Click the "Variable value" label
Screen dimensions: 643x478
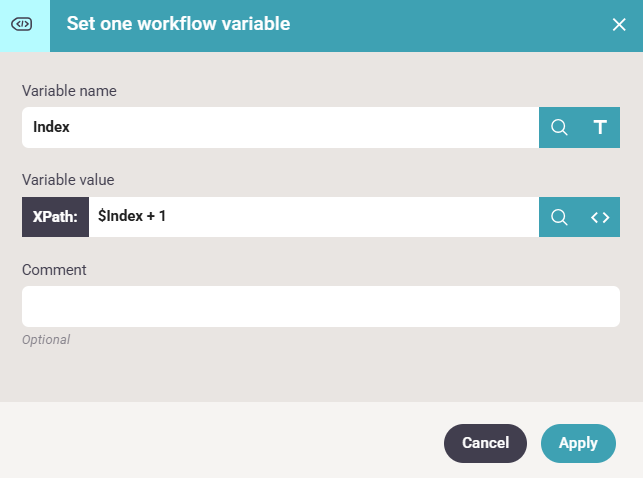coord(68,180)
